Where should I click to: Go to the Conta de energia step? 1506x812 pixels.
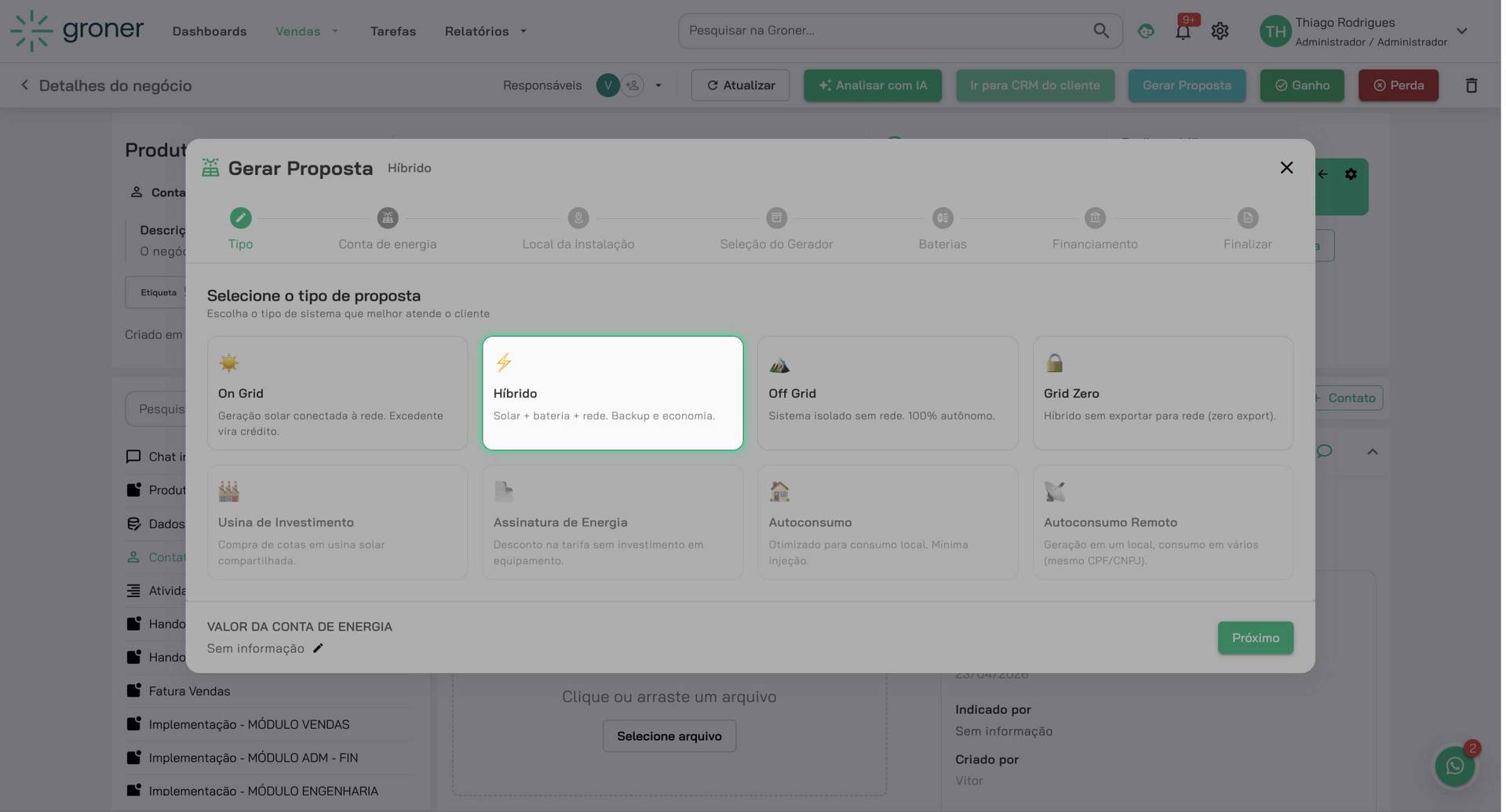tap(387, 228)
